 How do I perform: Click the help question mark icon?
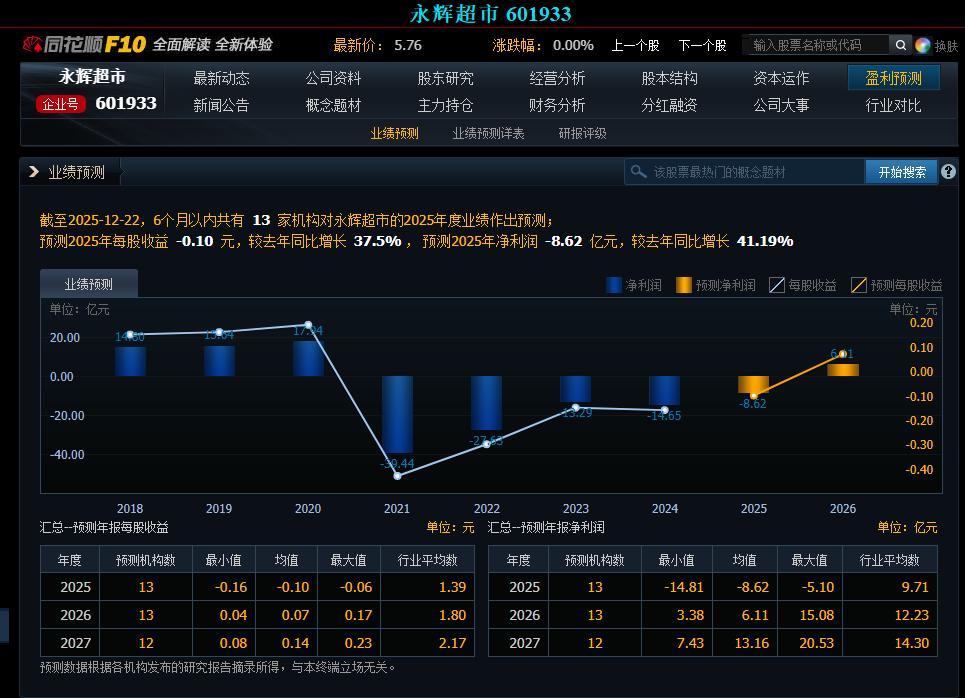948,172
